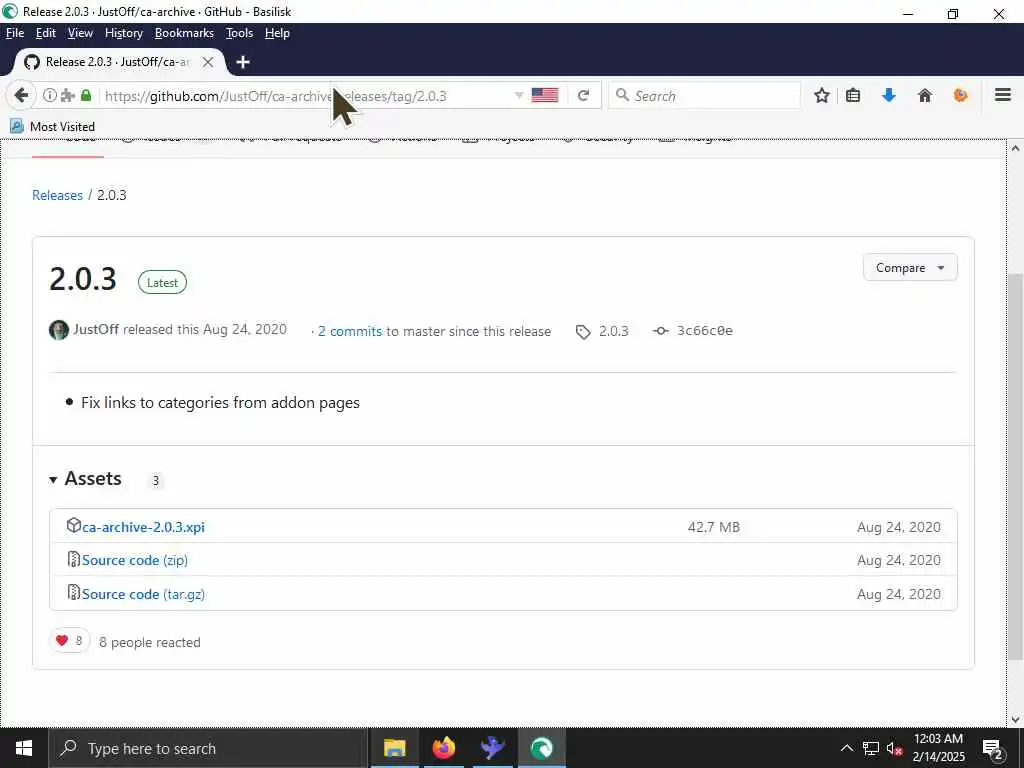Show bookmarks list icon
The width and height of the screenshot is (1024, 768).
click(x=852, y=96)
